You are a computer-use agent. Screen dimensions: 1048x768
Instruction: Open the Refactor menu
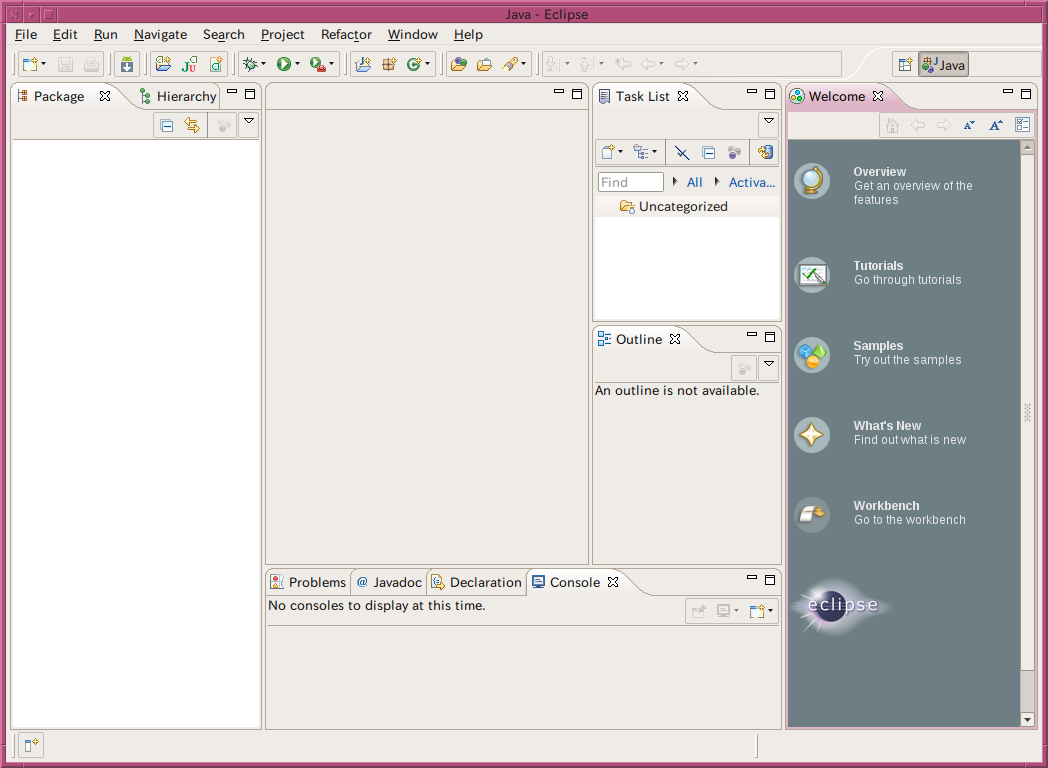(x=346, y=35)
